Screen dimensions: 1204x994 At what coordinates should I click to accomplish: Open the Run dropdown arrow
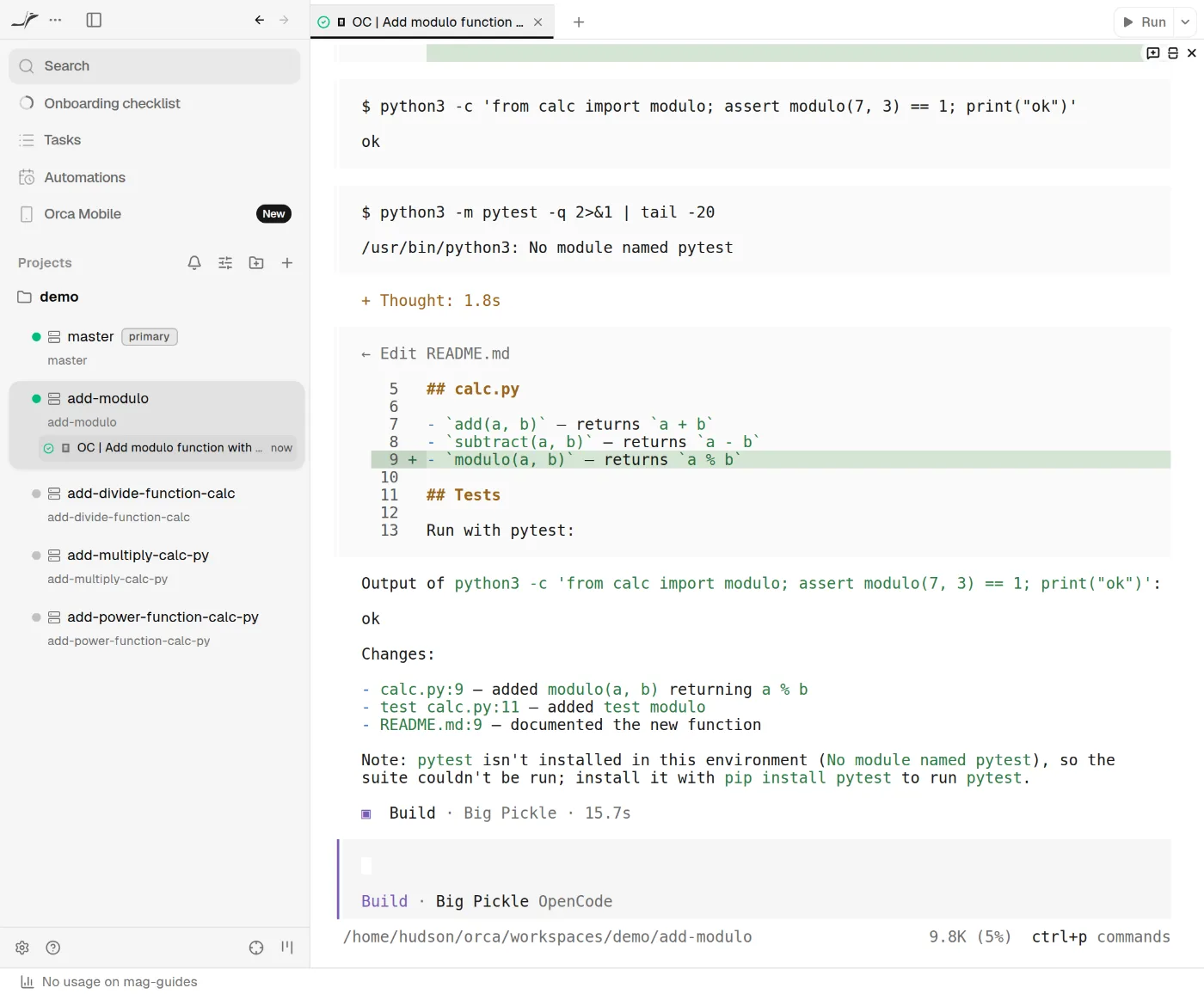pos(1185,22)
